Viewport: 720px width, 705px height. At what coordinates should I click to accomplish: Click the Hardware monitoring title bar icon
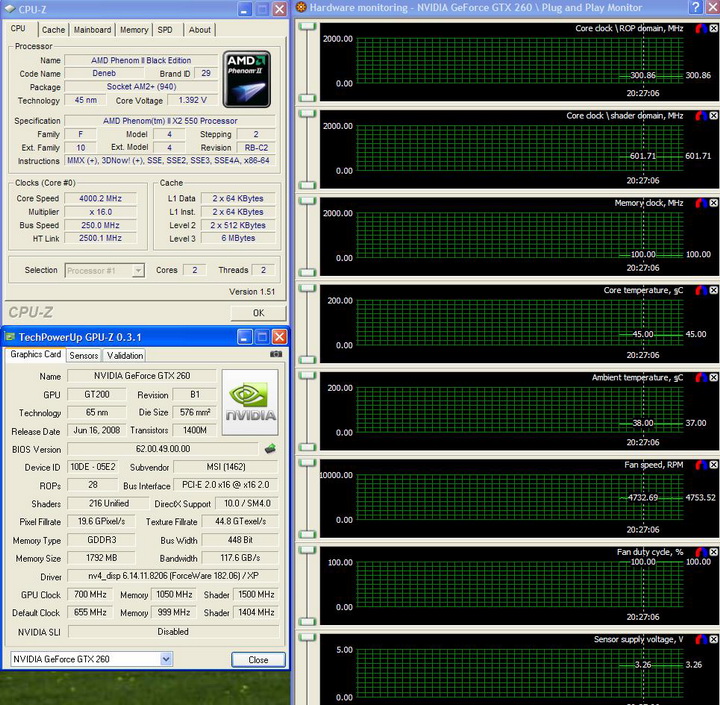pyautogui.click(x=301, y=7)
